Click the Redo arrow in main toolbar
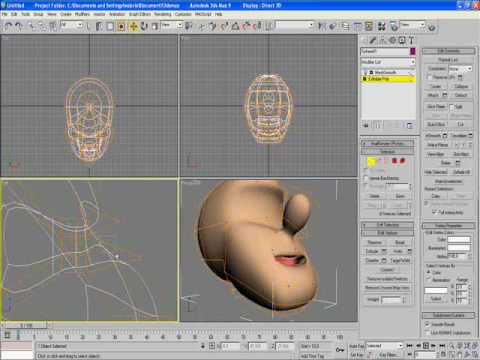This screenshot has width=480, height=360. (19, 26)
